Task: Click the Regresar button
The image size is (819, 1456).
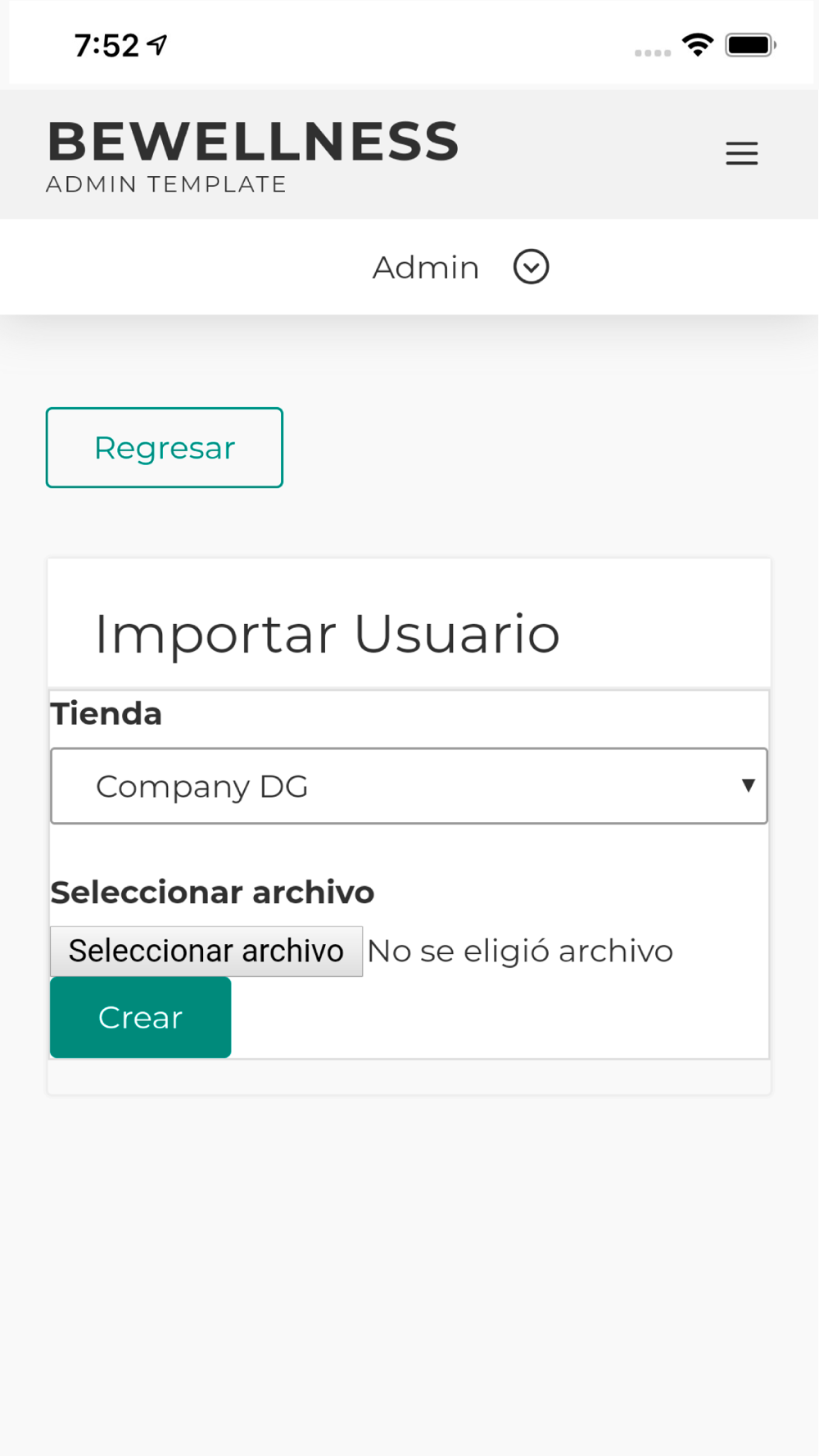Action: [165, 448]
